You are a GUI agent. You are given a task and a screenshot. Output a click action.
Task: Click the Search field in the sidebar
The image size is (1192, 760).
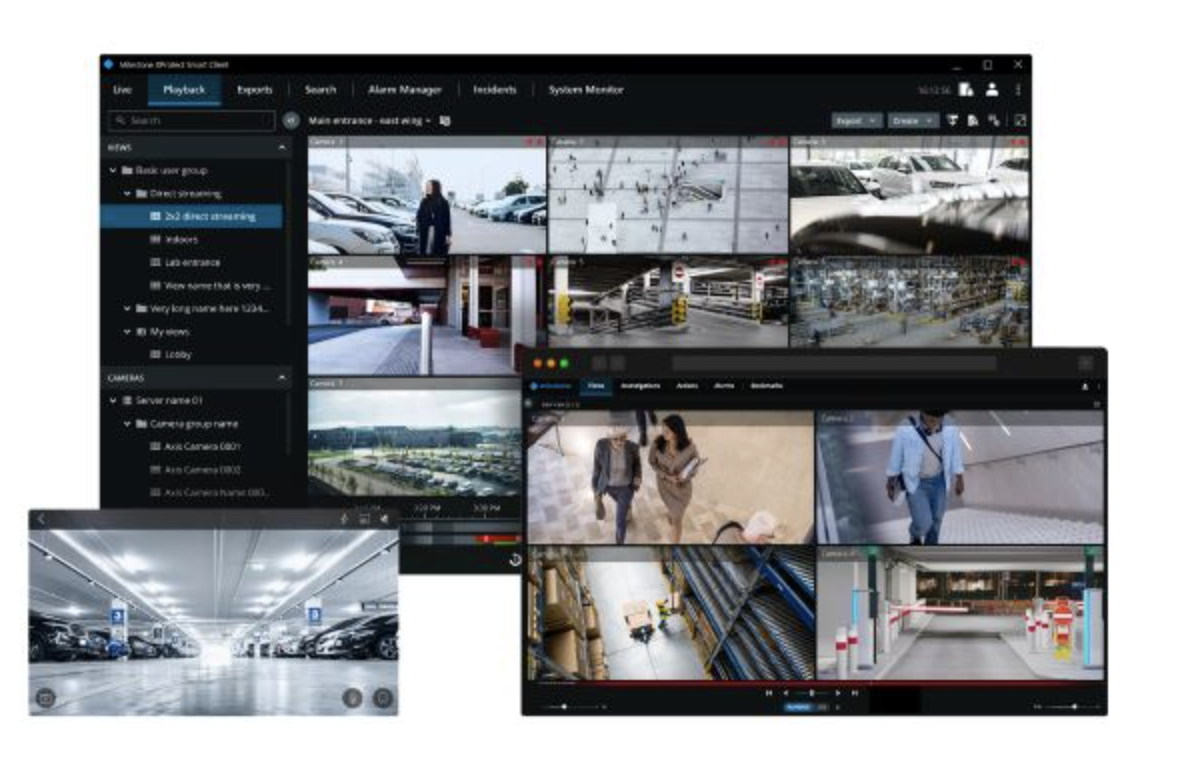(x=191, y=120)
